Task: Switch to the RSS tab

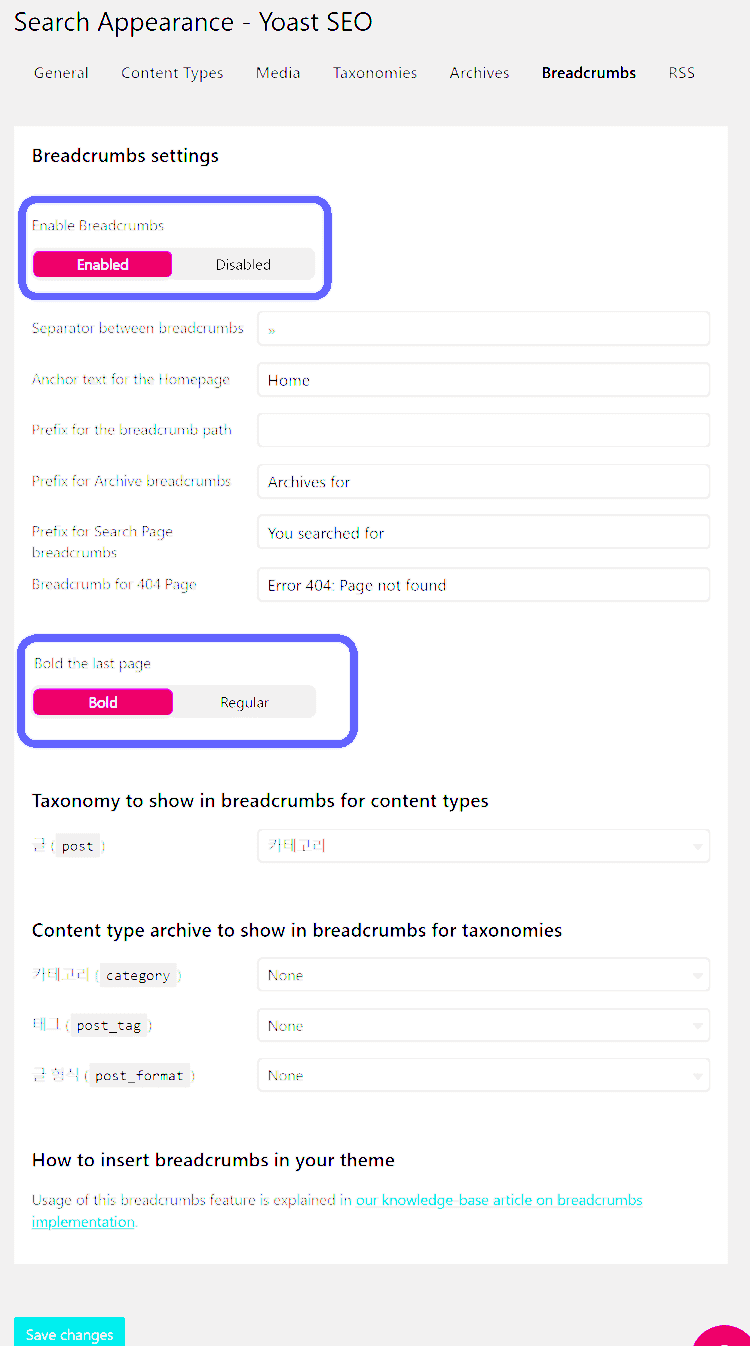Action: point(682,73)
